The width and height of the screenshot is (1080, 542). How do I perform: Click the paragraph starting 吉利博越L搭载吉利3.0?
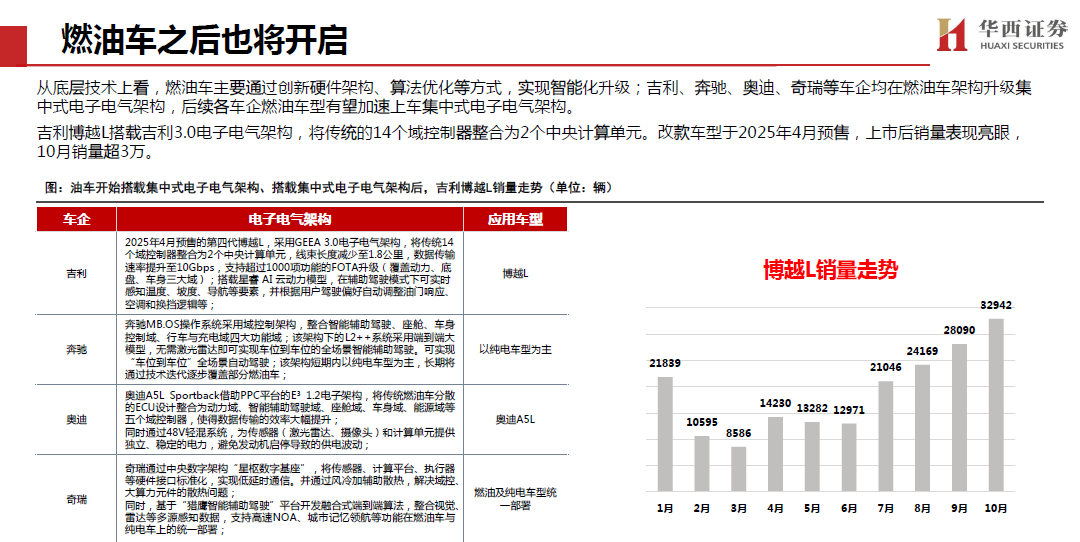coord(530,142)
